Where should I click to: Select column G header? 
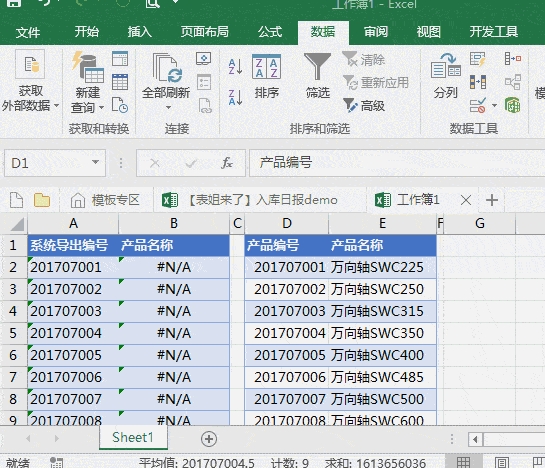480,224
